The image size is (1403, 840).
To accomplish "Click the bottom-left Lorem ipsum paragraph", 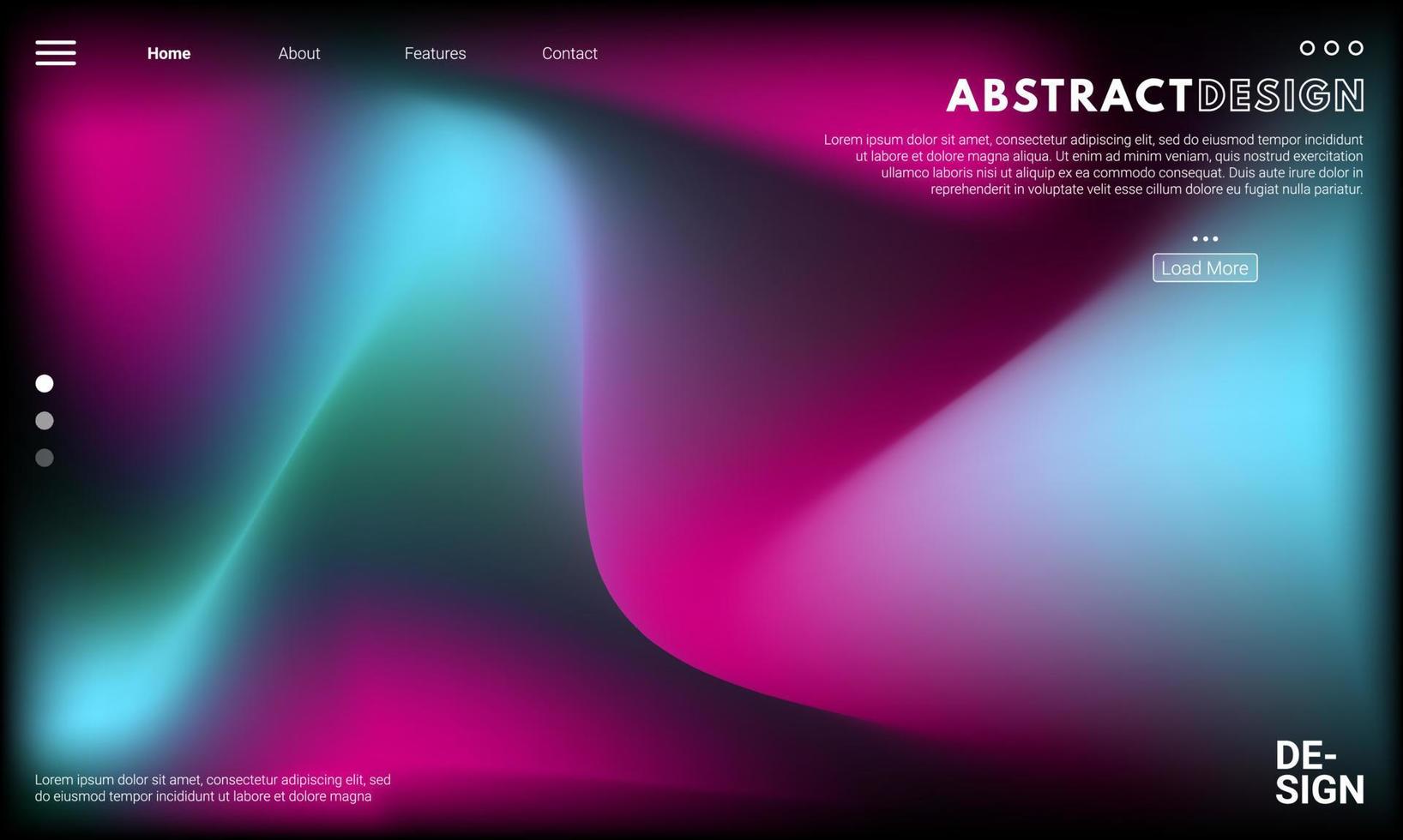I will pos(213,788).
